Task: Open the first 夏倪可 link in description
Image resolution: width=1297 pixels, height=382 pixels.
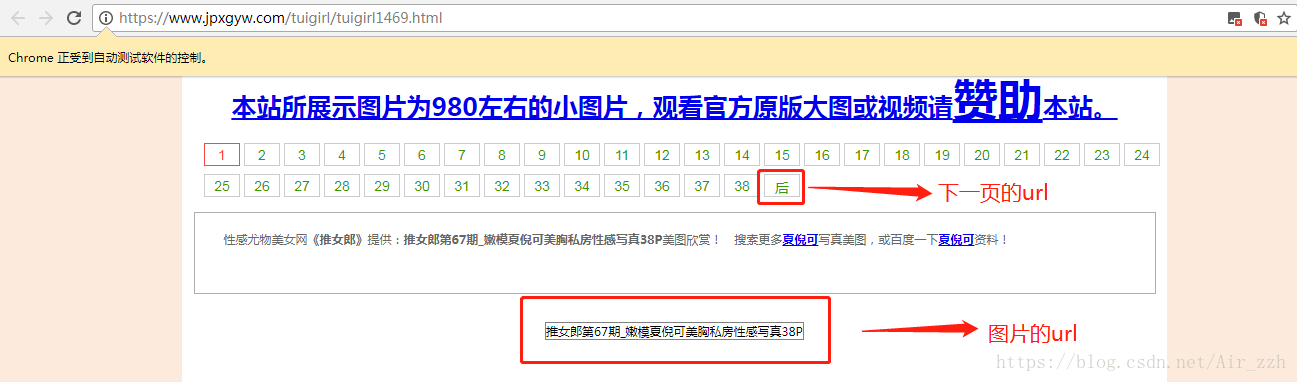Action: click(x=800, y=240)
